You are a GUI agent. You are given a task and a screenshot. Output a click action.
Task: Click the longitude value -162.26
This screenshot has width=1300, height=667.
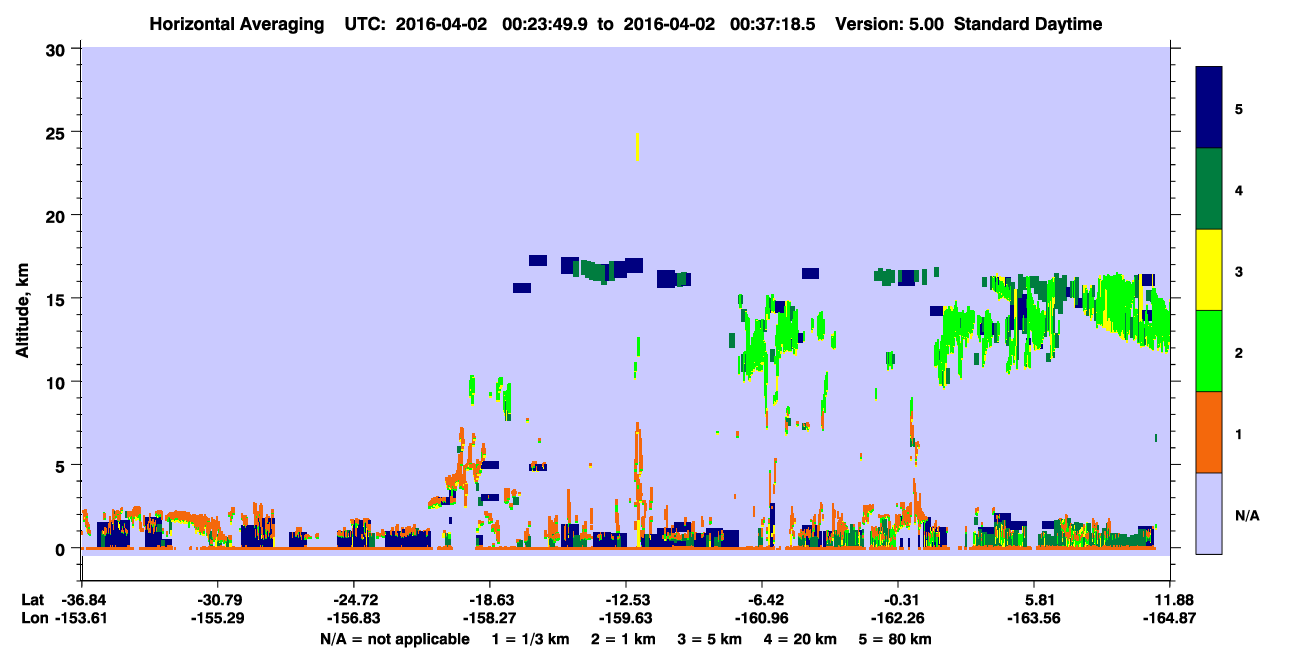(899, 618)
